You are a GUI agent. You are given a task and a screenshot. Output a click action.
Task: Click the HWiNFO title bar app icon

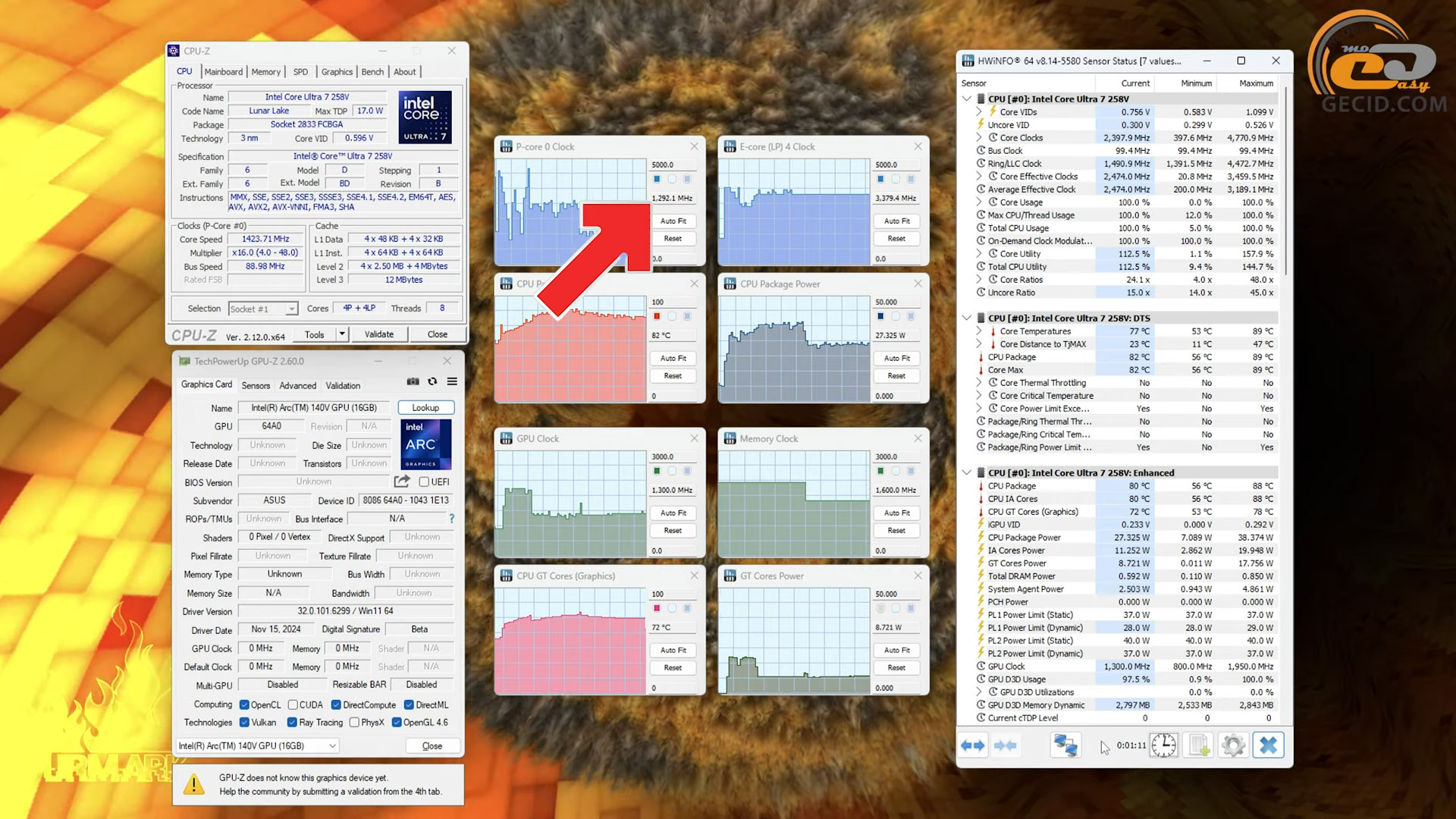click(x=968, y=61)
